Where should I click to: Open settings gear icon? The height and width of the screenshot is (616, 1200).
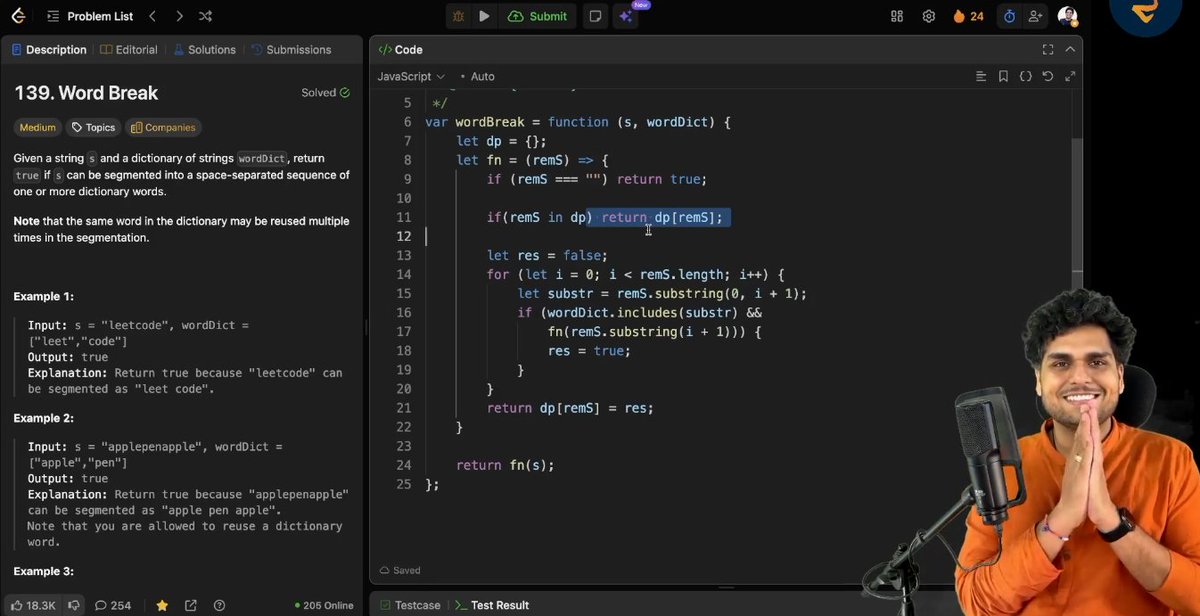(x=929, y=16)
